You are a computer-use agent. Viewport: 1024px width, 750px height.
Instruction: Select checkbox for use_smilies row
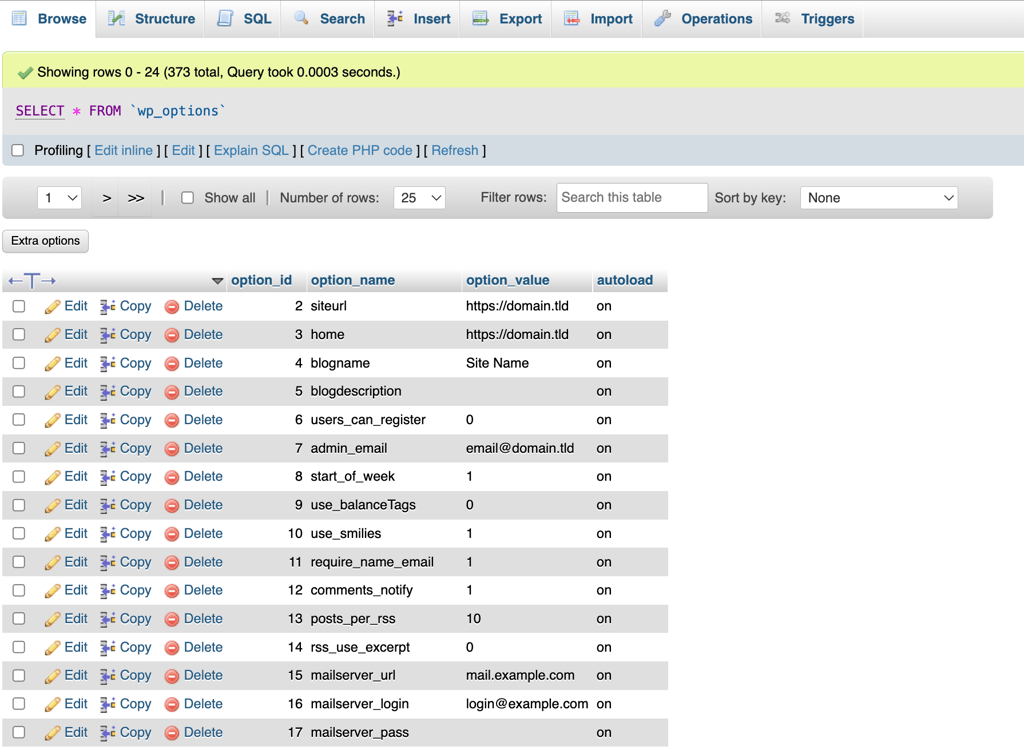click(19, 534)
